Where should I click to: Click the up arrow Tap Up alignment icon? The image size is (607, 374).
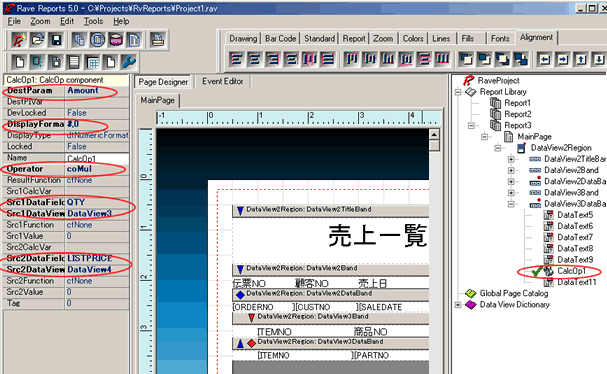pos(581,59)
